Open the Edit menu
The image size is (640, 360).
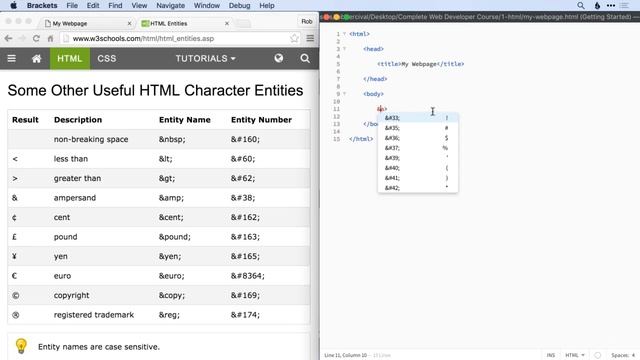[x=93, y=5]
